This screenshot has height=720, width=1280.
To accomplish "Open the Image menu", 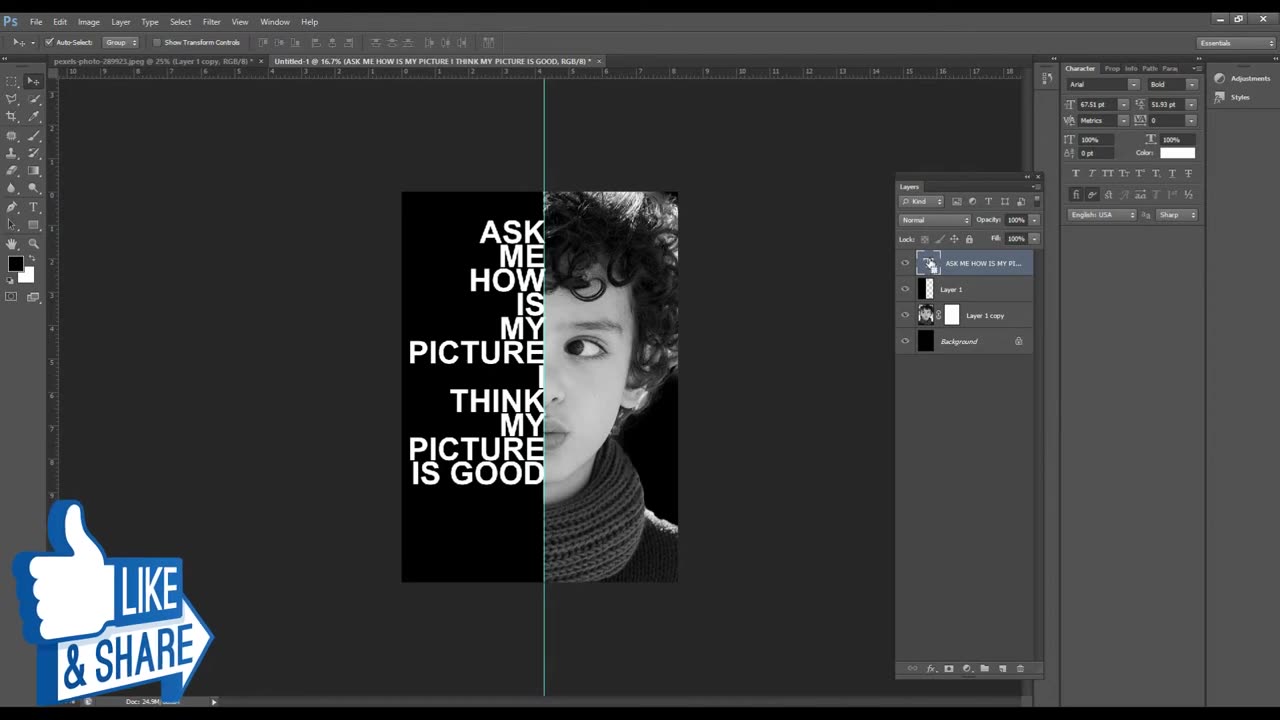I will click(x=89, y=22).
